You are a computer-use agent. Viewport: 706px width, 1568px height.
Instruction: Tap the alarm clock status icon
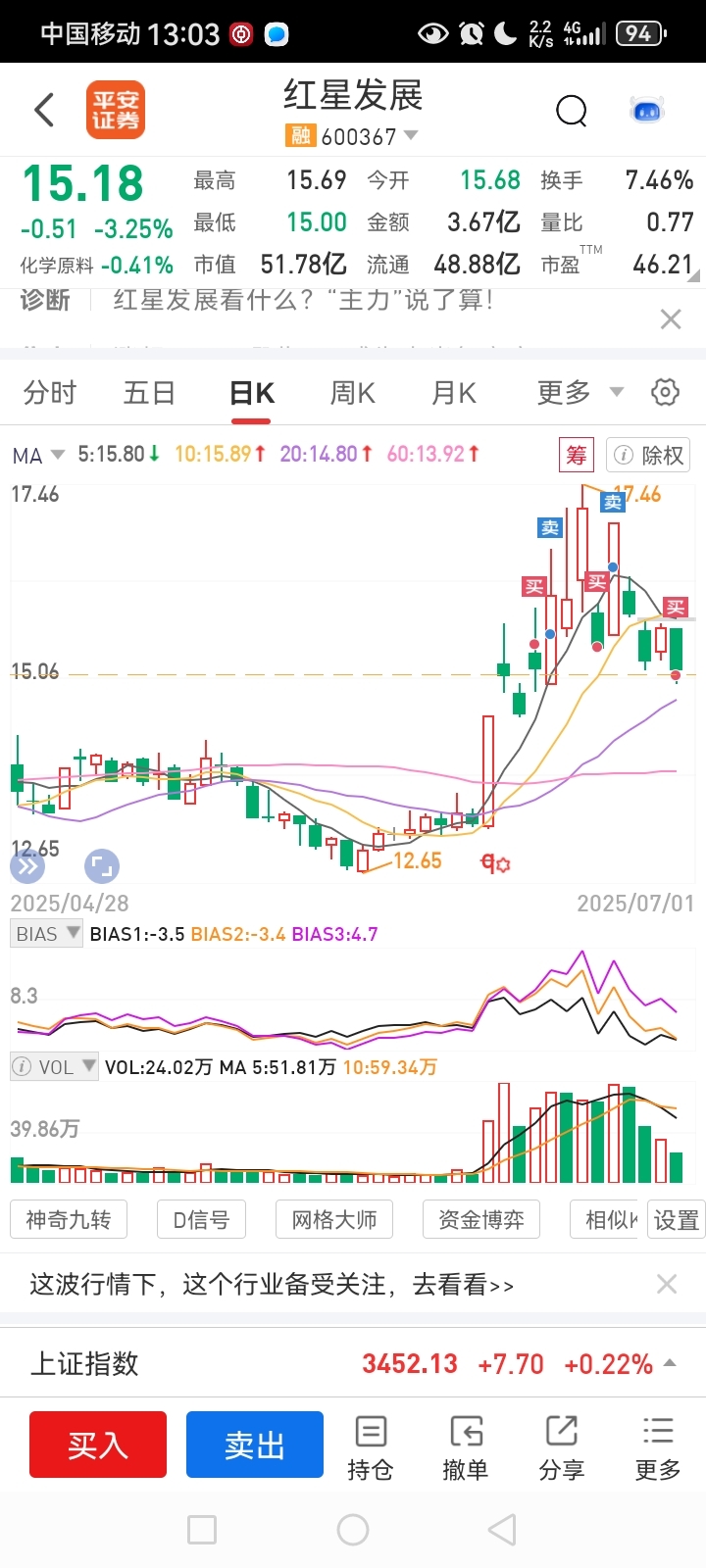point(471,34)
